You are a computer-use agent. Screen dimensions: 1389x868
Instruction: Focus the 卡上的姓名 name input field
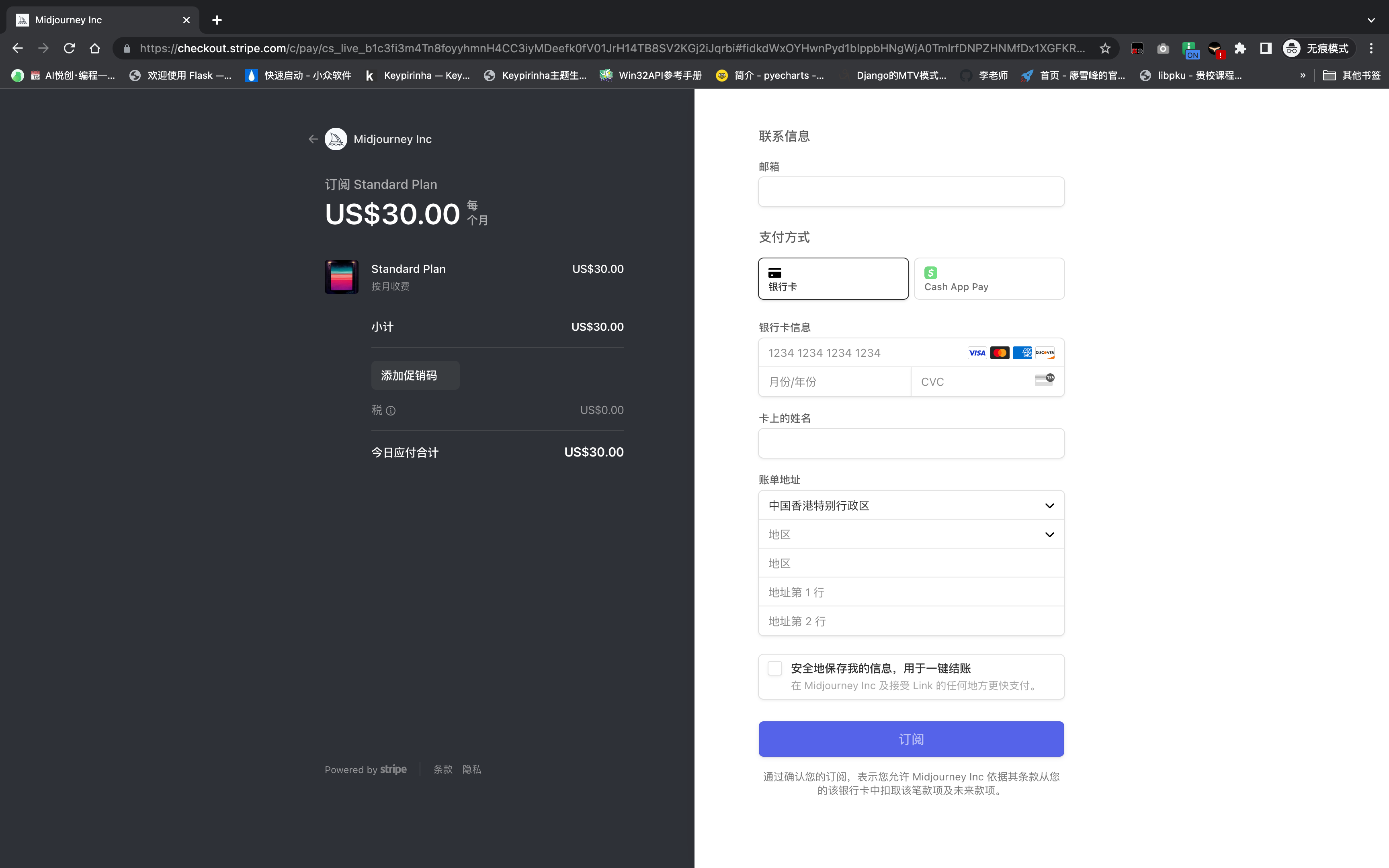[911, 443]
